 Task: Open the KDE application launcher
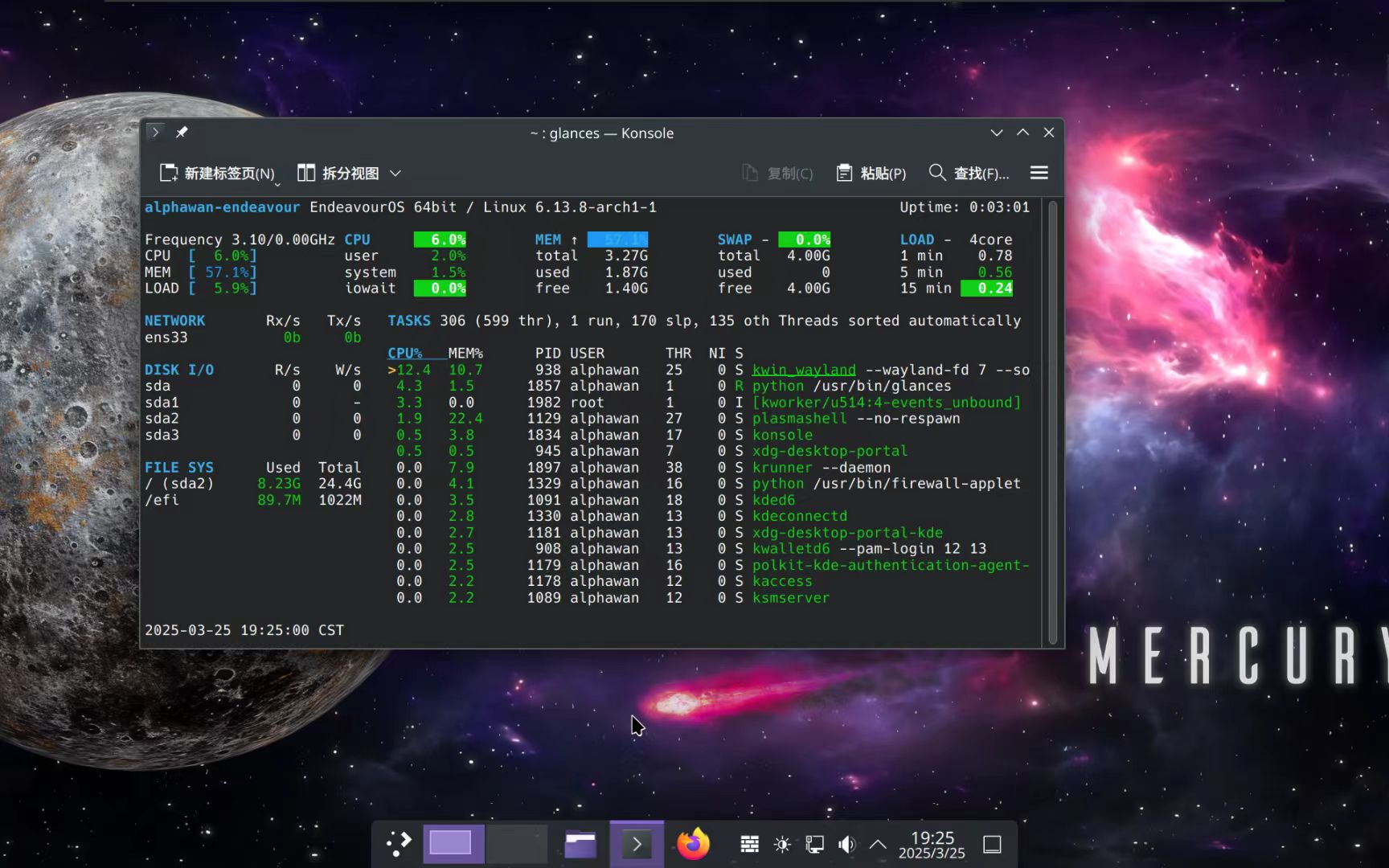point(399,844)
